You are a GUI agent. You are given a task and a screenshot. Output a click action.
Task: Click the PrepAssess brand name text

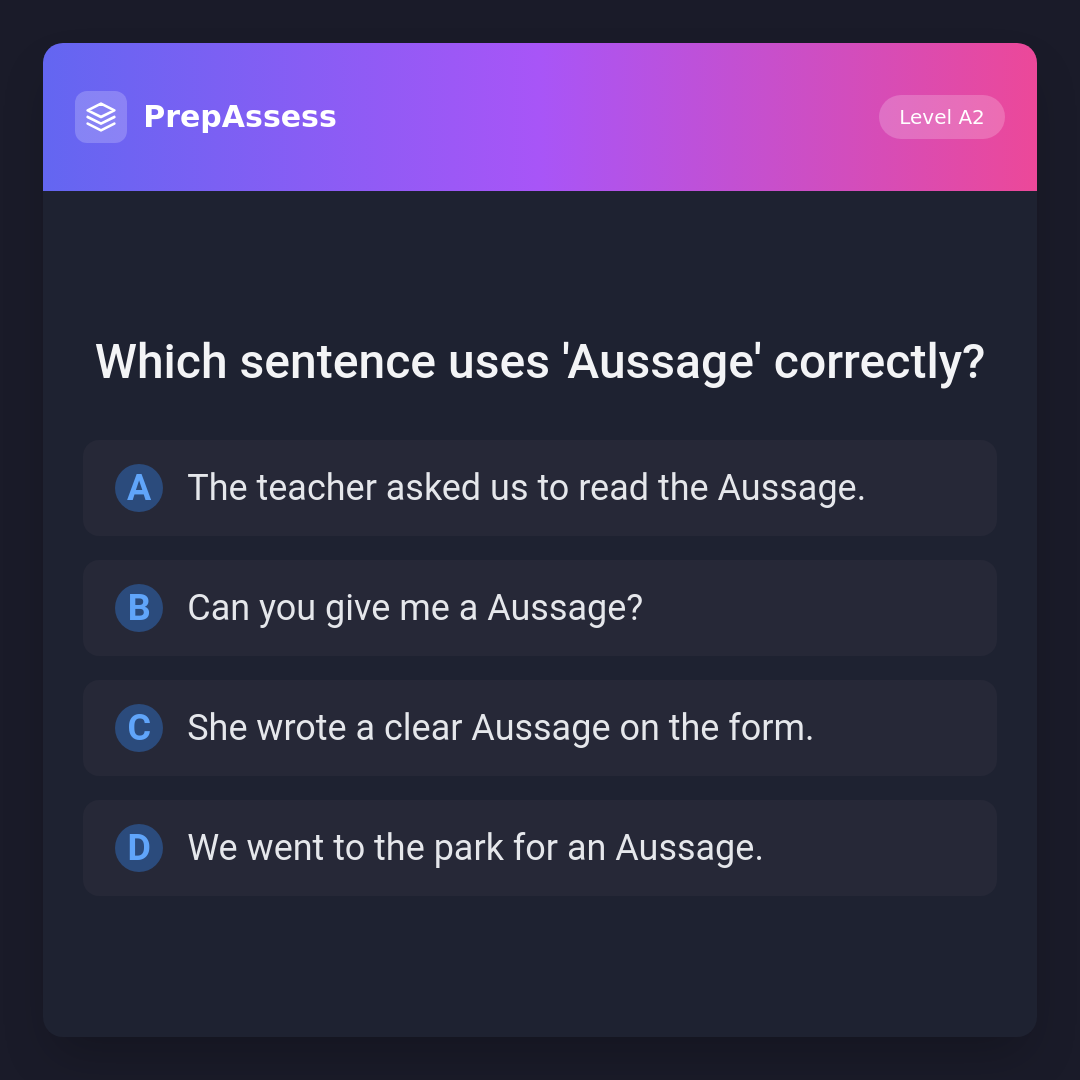(240, 117)
